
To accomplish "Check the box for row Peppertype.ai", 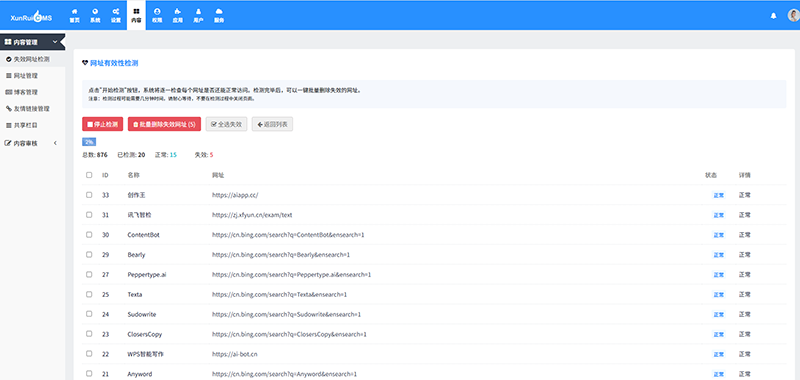I will pos(89,274).
